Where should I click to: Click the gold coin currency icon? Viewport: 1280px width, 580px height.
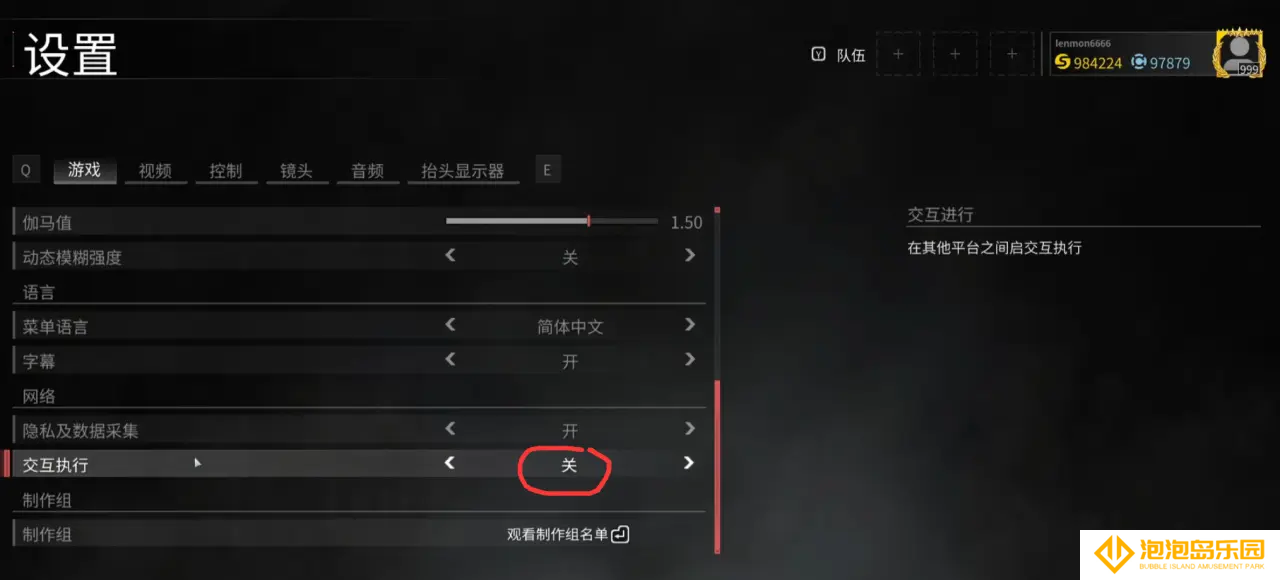click(1062, 62)
